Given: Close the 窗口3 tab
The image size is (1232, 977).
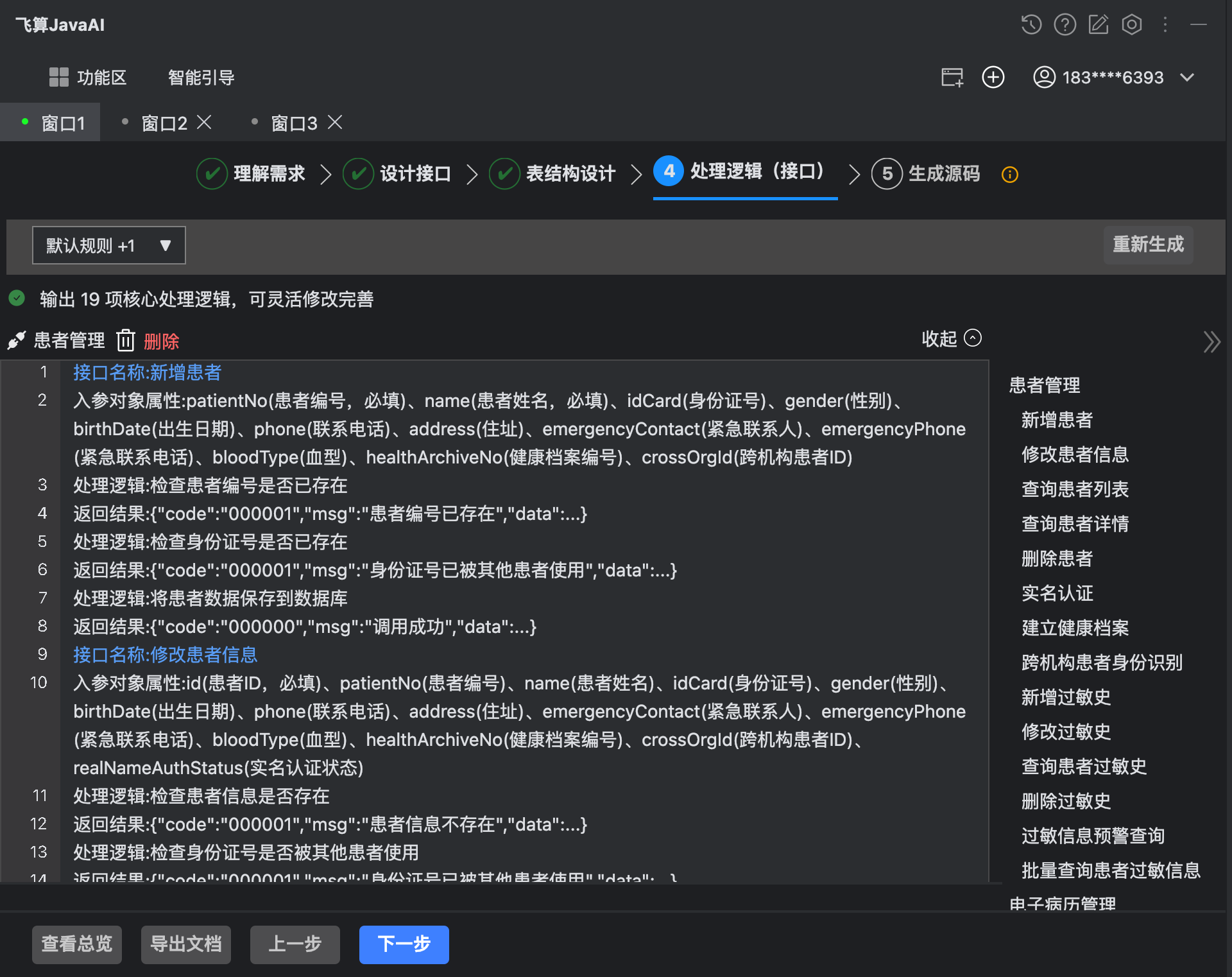Looking at the screenshot, I should click(x=335, y=122).
